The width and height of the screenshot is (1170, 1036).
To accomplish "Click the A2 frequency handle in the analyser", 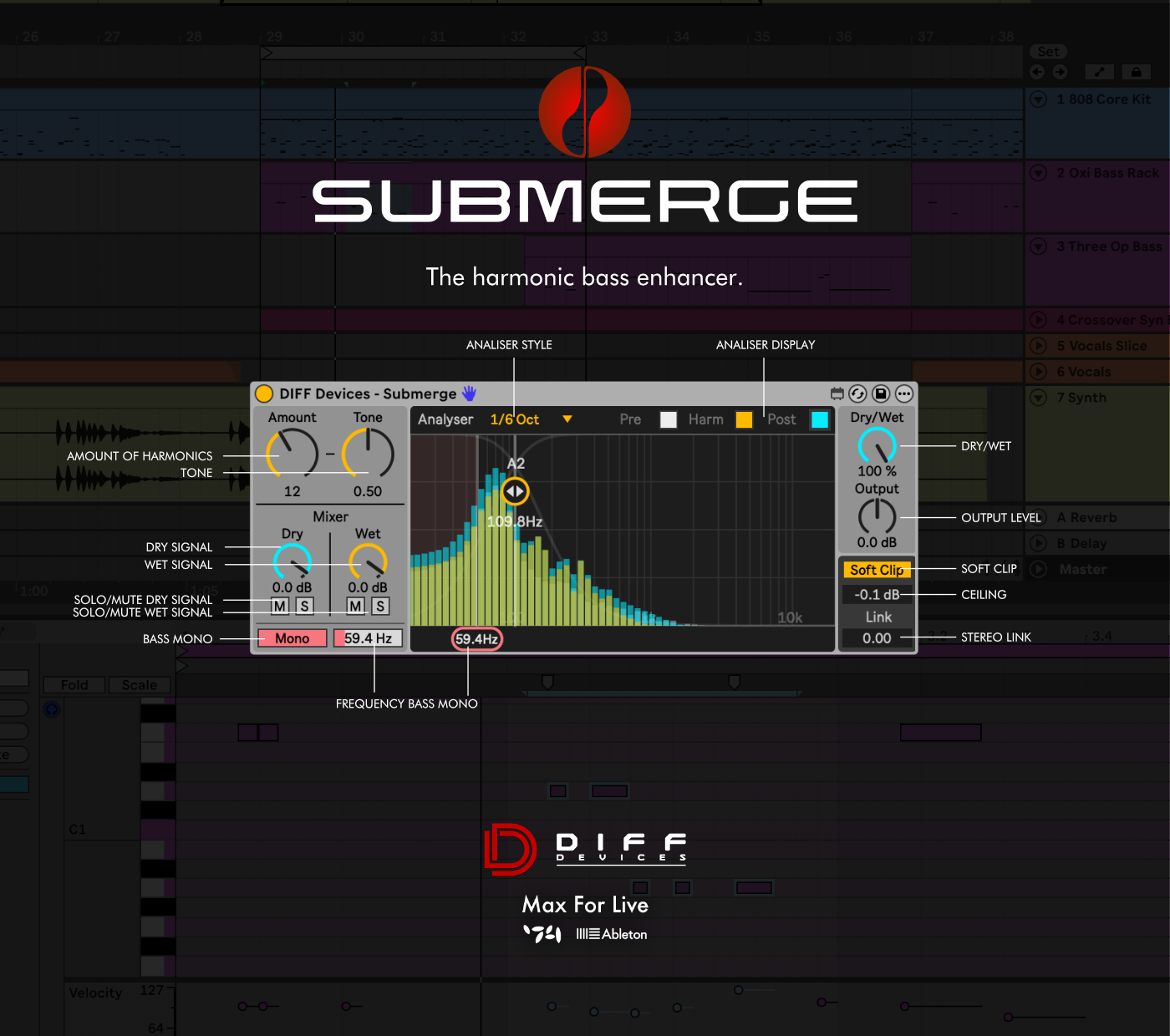I will pos(516,491).
